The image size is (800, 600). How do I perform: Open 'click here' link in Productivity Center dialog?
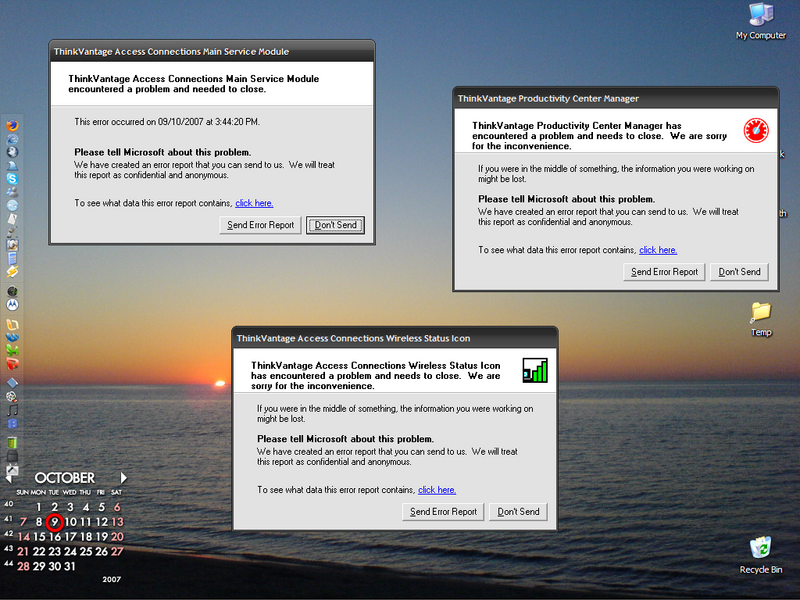click(x=658, y=250)
